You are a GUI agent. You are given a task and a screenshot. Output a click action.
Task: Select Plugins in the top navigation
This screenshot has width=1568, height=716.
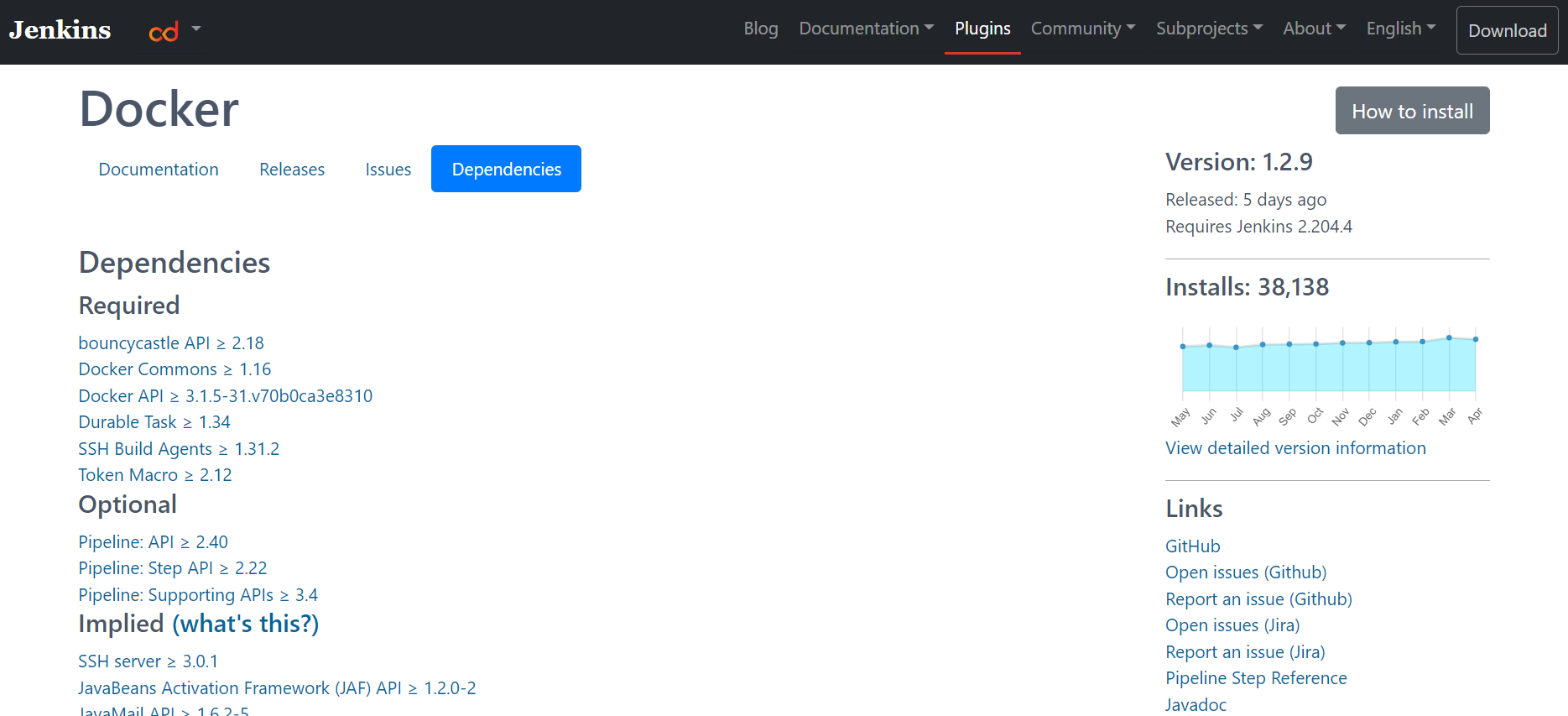pyautogui.click(x=982, y=29)
